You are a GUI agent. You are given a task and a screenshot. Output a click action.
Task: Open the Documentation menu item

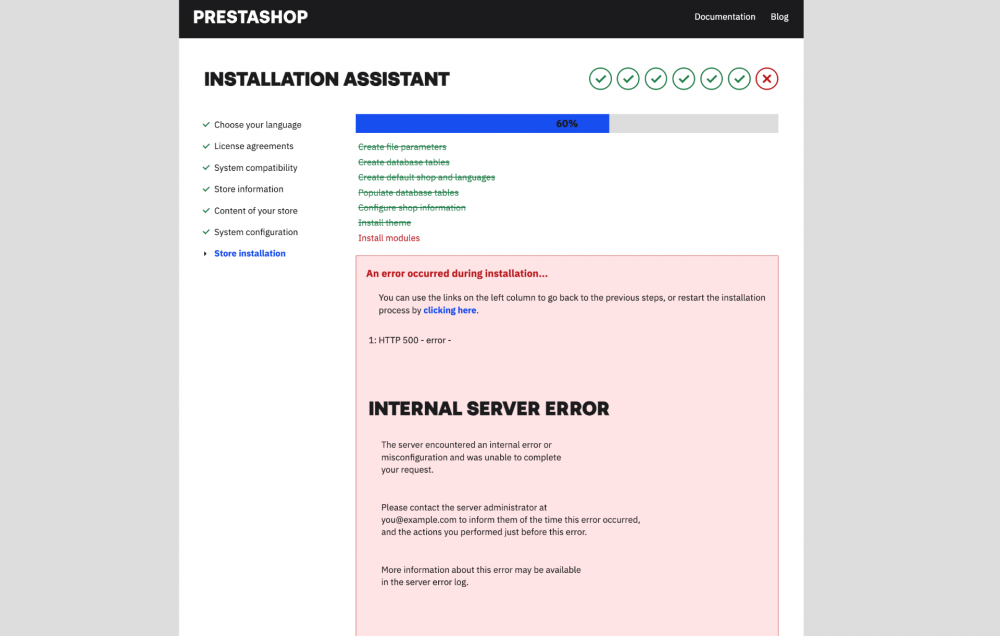click(x=725, y=17)
